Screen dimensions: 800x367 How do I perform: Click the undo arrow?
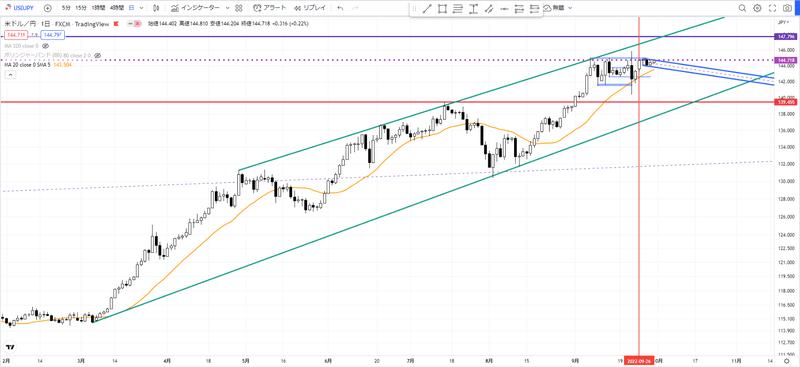pyautogui.click(x=341, y=8)
